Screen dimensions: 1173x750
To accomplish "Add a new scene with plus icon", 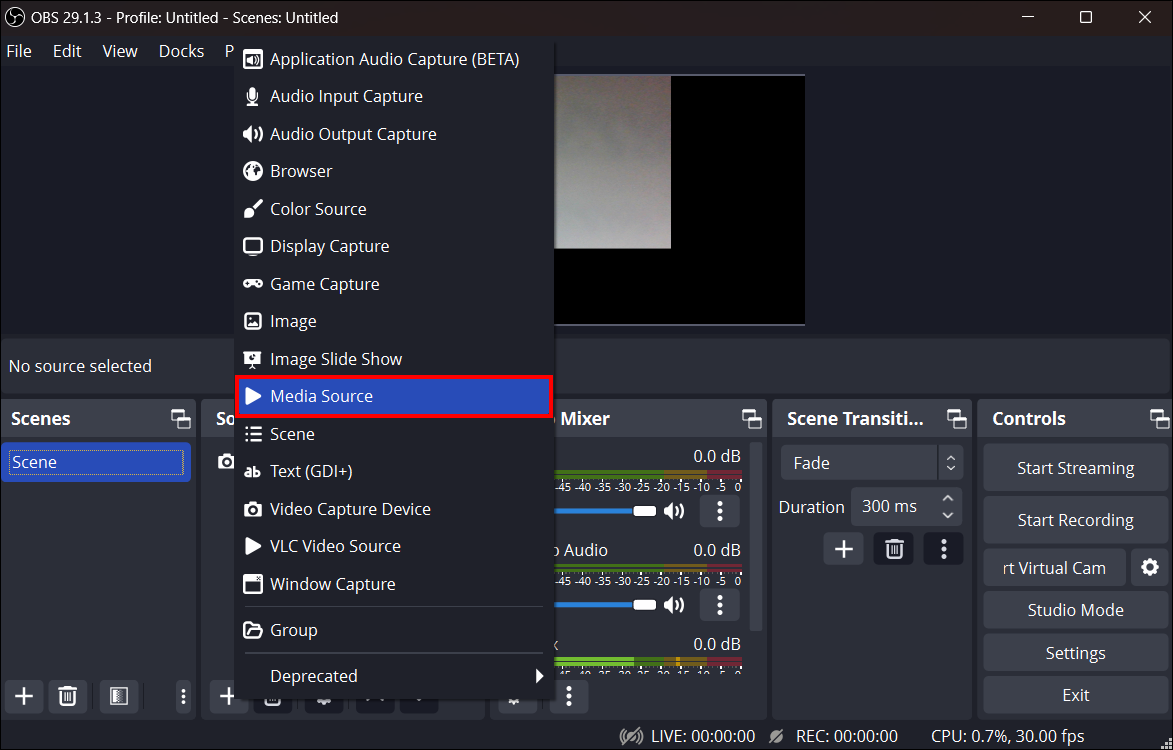I will 24,696.
